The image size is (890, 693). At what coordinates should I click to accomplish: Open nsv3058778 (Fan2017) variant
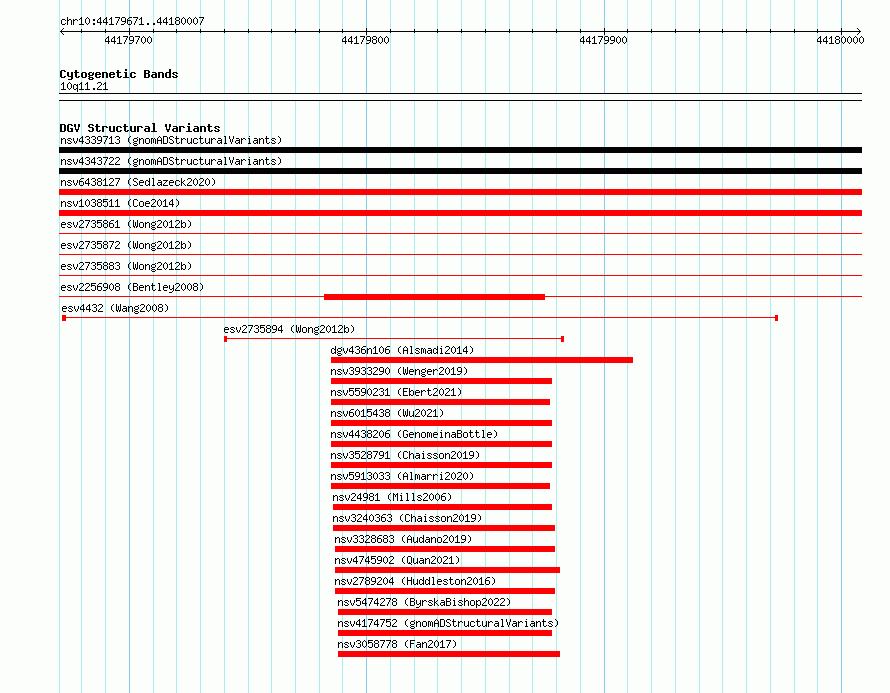[x=397, y=644]
